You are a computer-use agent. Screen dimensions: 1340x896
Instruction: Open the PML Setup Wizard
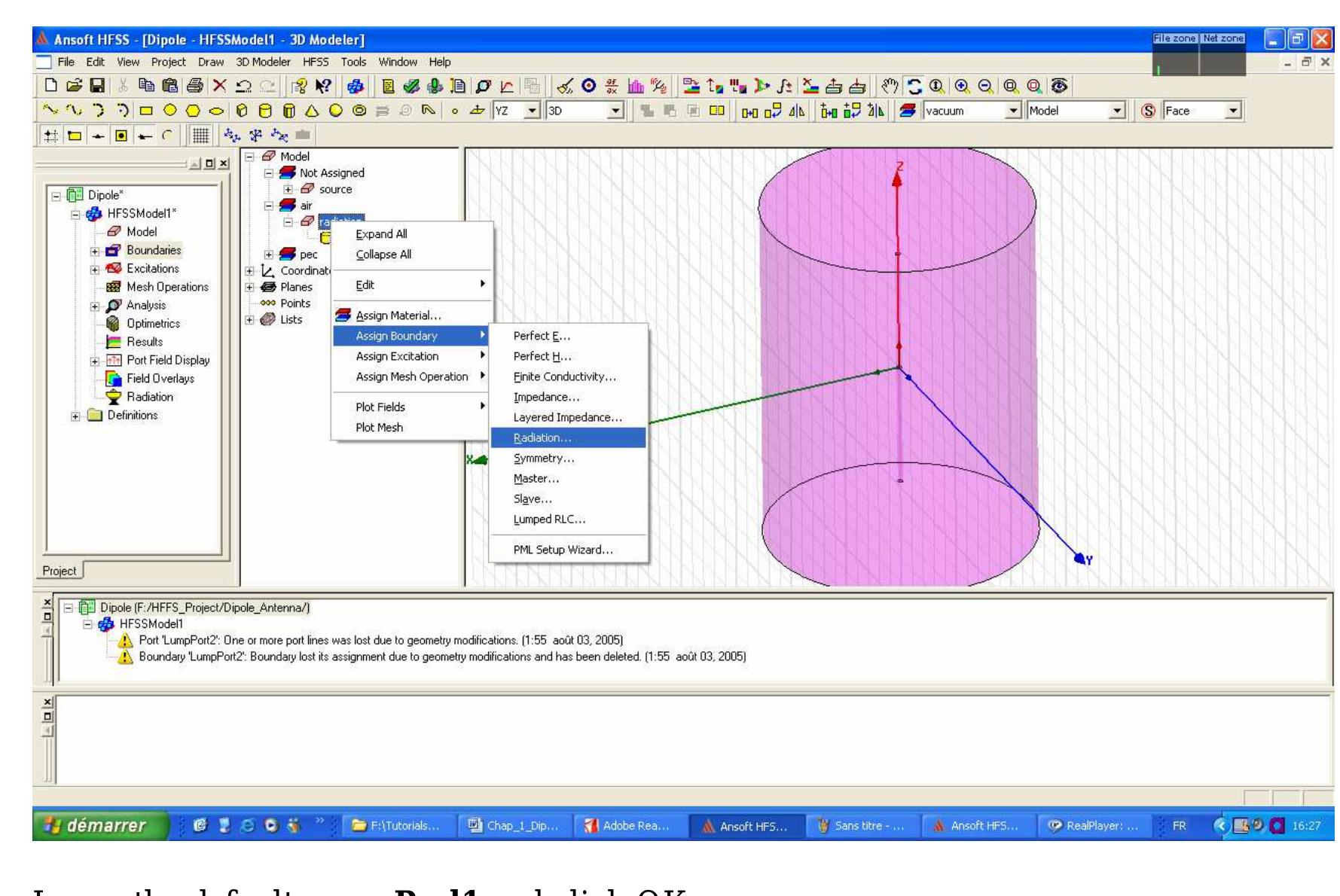[x=563, y=550]
